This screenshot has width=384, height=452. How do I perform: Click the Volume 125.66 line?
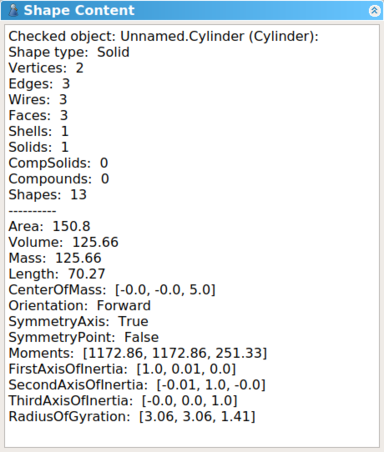tap(63, 242)
